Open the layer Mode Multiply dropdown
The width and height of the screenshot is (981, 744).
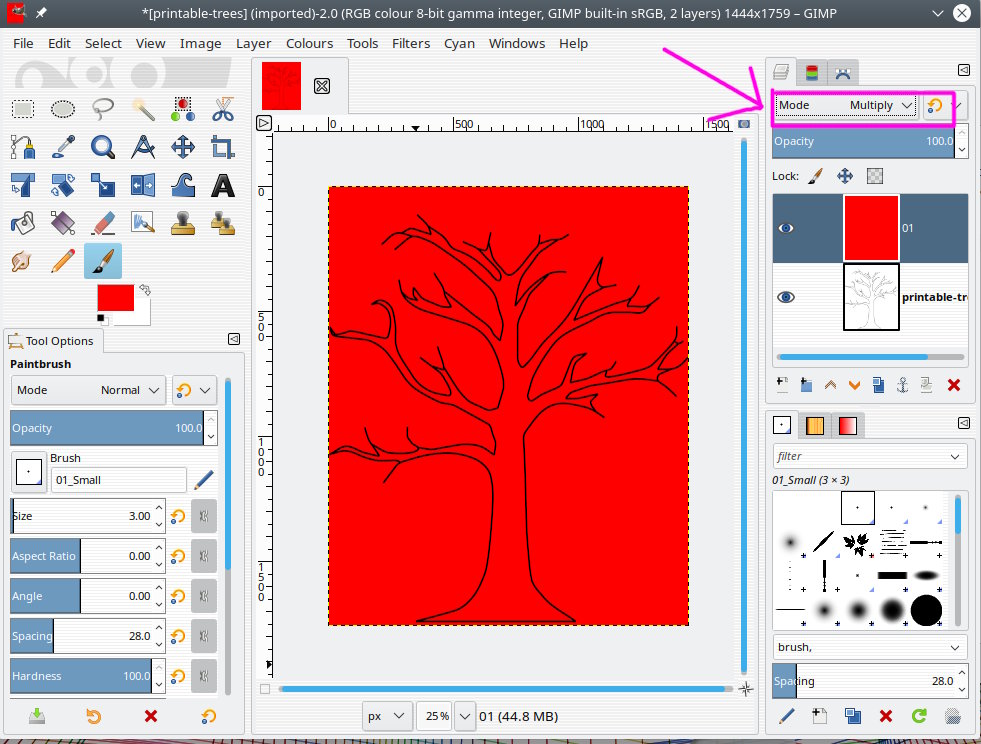846,105
